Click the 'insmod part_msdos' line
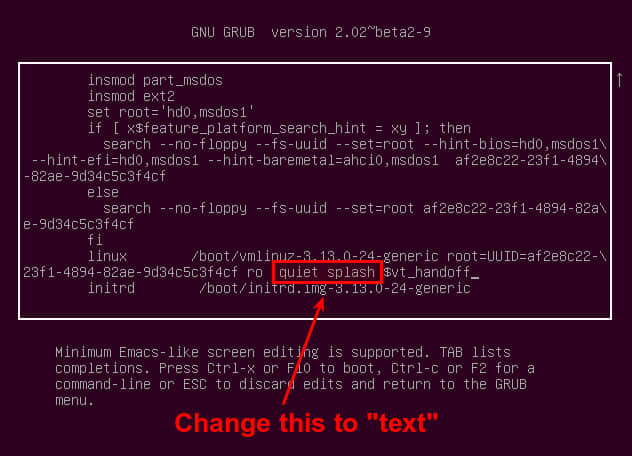 click(155, 80)
